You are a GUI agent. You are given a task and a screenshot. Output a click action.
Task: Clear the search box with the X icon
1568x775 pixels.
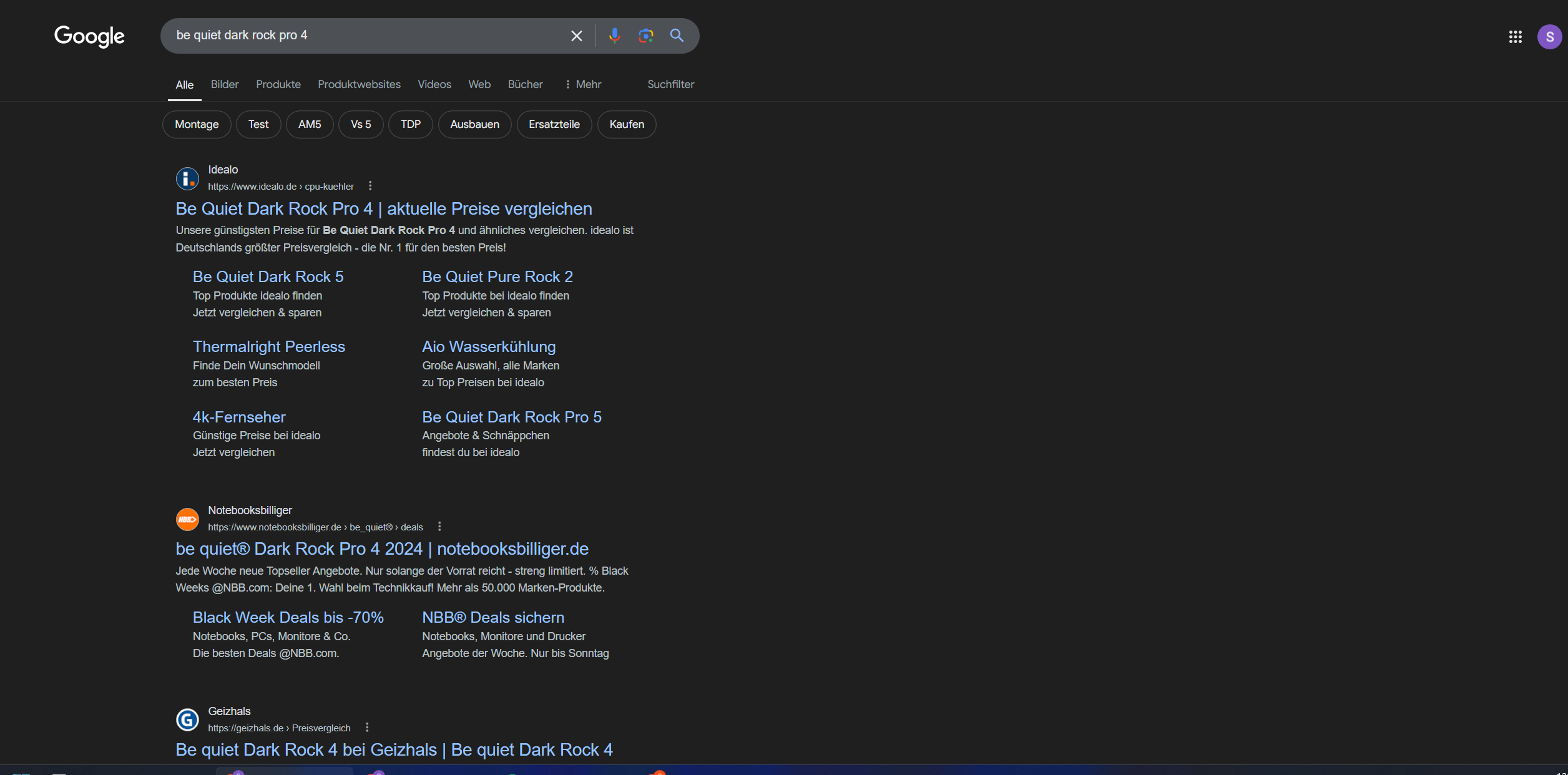coord(576,36)
